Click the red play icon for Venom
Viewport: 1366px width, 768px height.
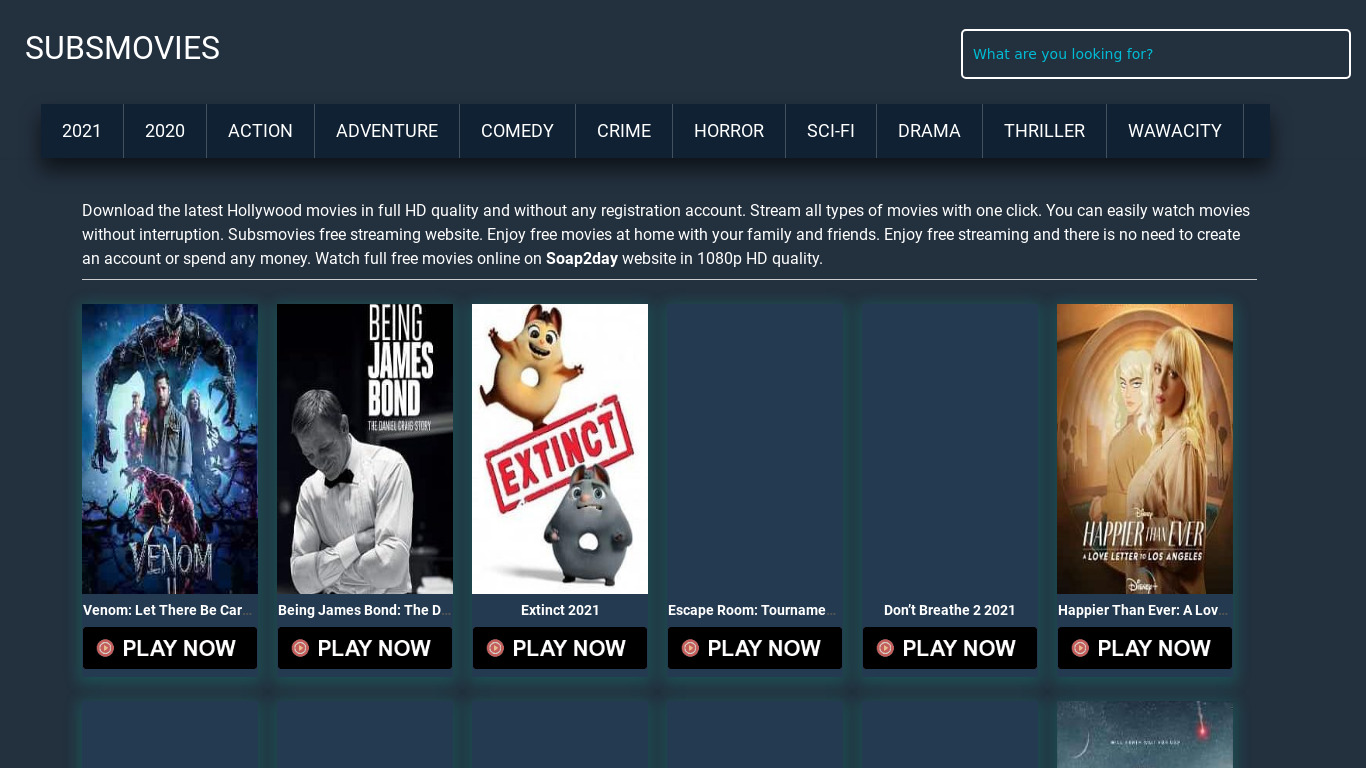(x=105, y=648)
